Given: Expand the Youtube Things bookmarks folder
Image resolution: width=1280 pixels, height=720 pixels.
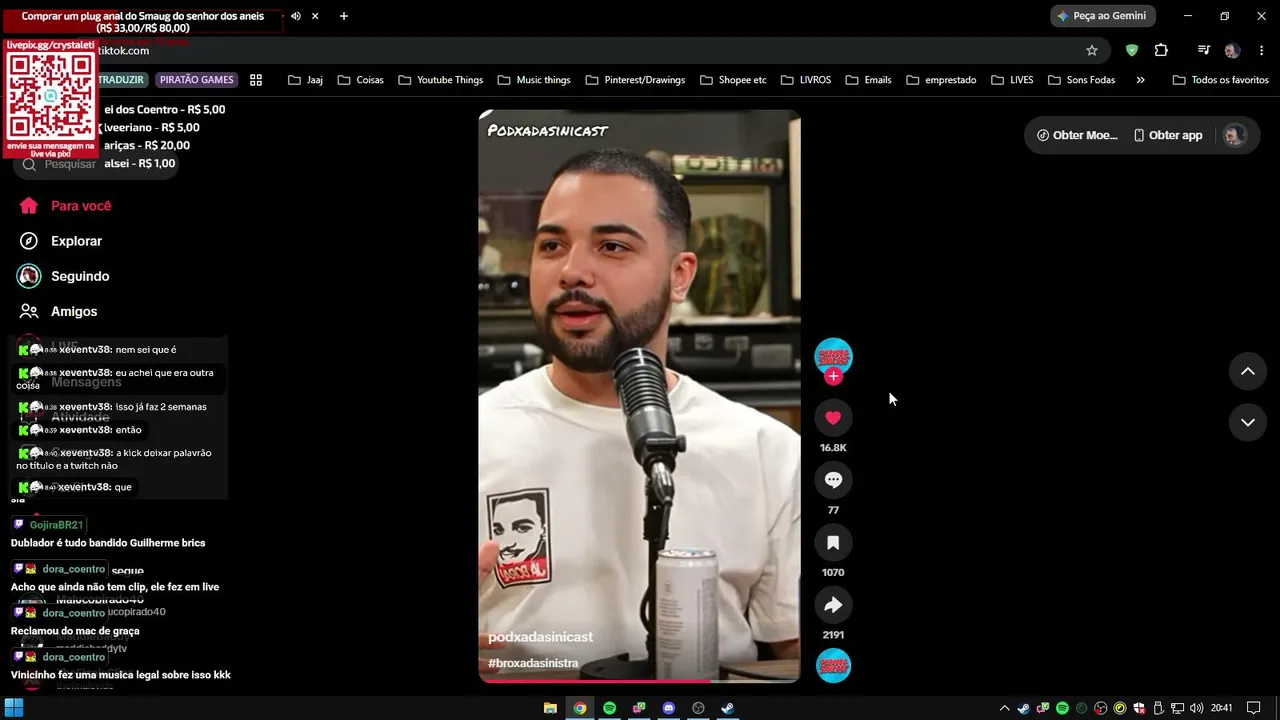Looking at the screenshot, I should 440,80.
